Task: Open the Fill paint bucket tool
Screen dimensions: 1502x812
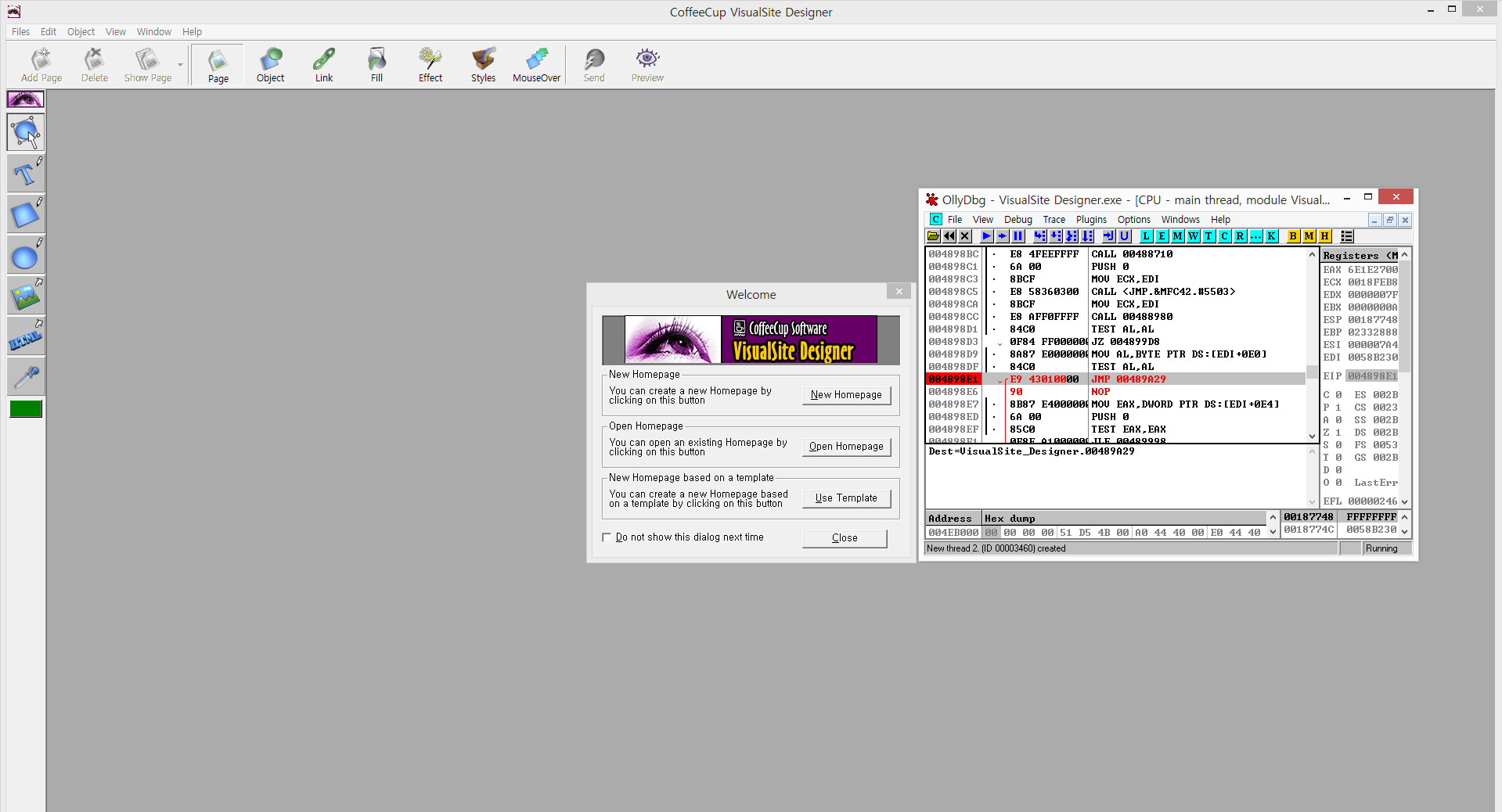Action: 377,65
